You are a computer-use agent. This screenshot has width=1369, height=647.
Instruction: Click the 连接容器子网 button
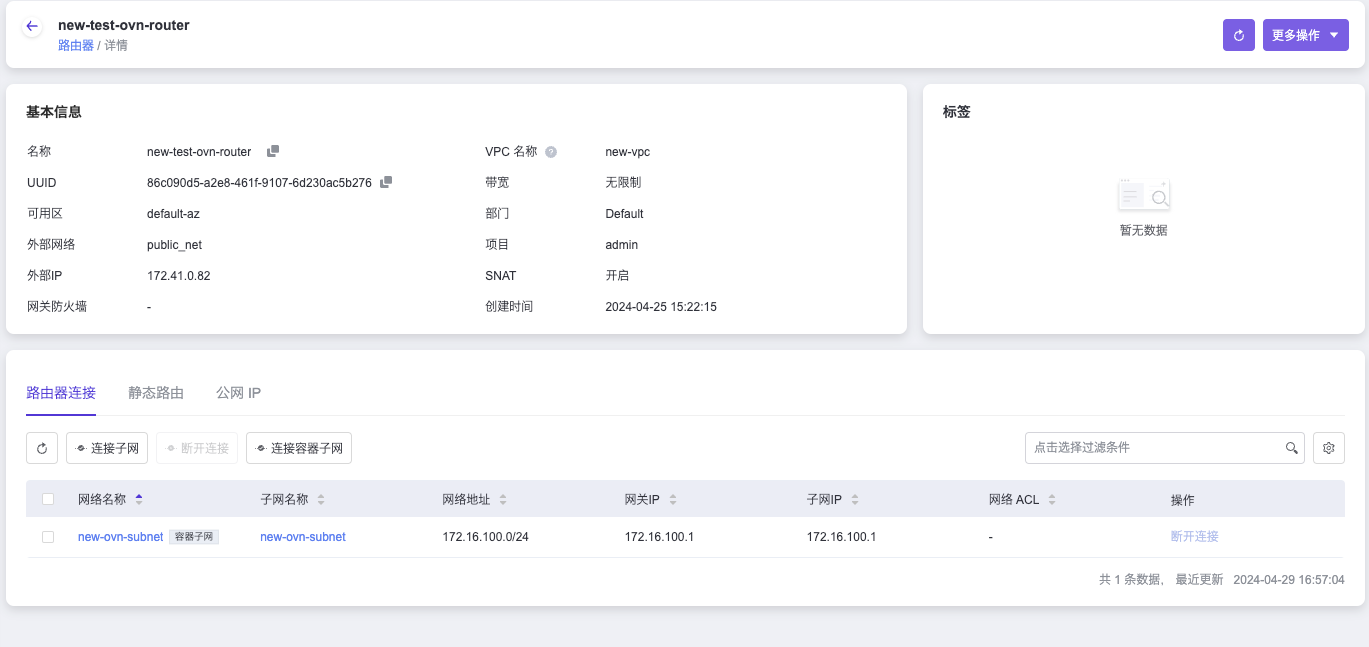(299, 448)
